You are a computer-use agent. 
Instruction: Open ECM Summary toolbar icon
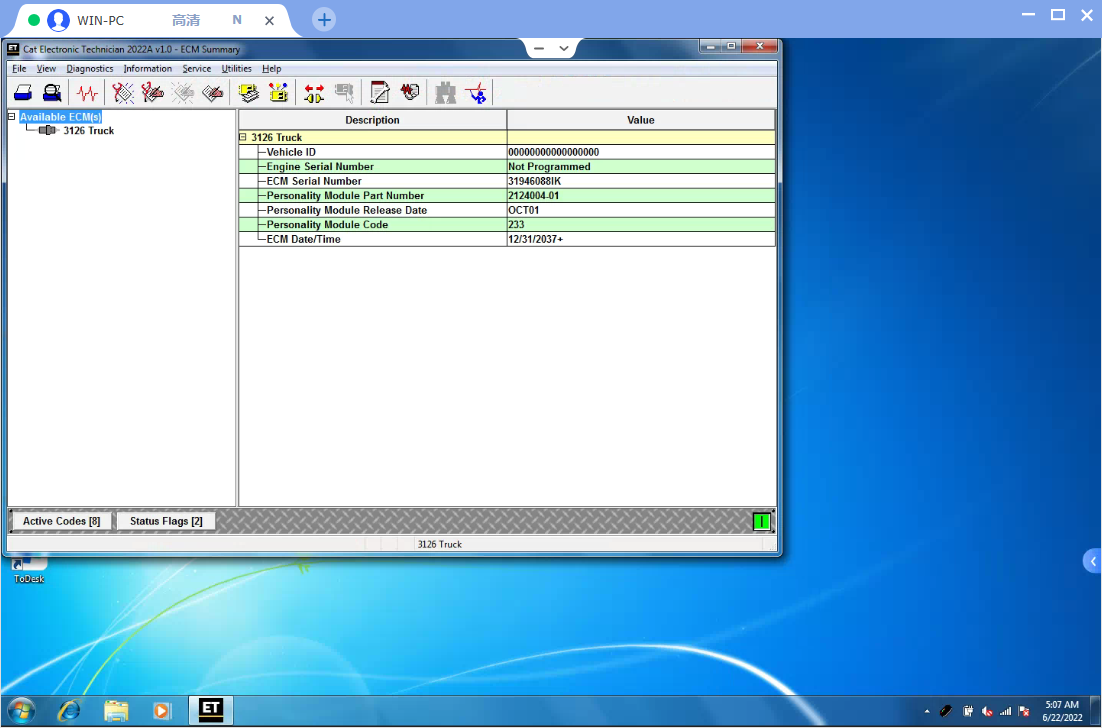pyautogui.click(x=248, y=93)
